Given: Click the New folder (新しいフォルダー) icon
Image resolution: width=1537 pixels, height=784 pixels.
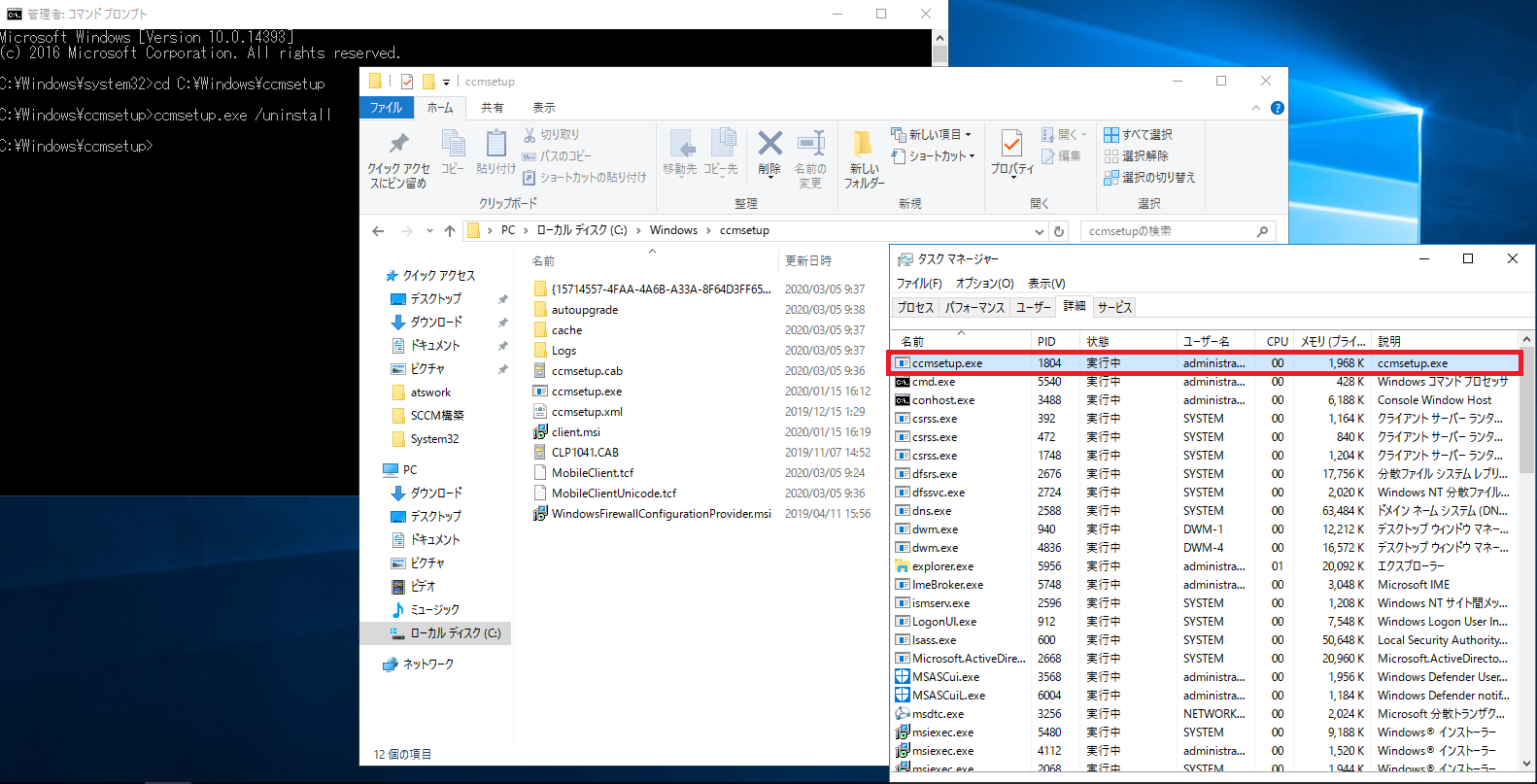Looking at the screenshot, I should click(862, 144).
